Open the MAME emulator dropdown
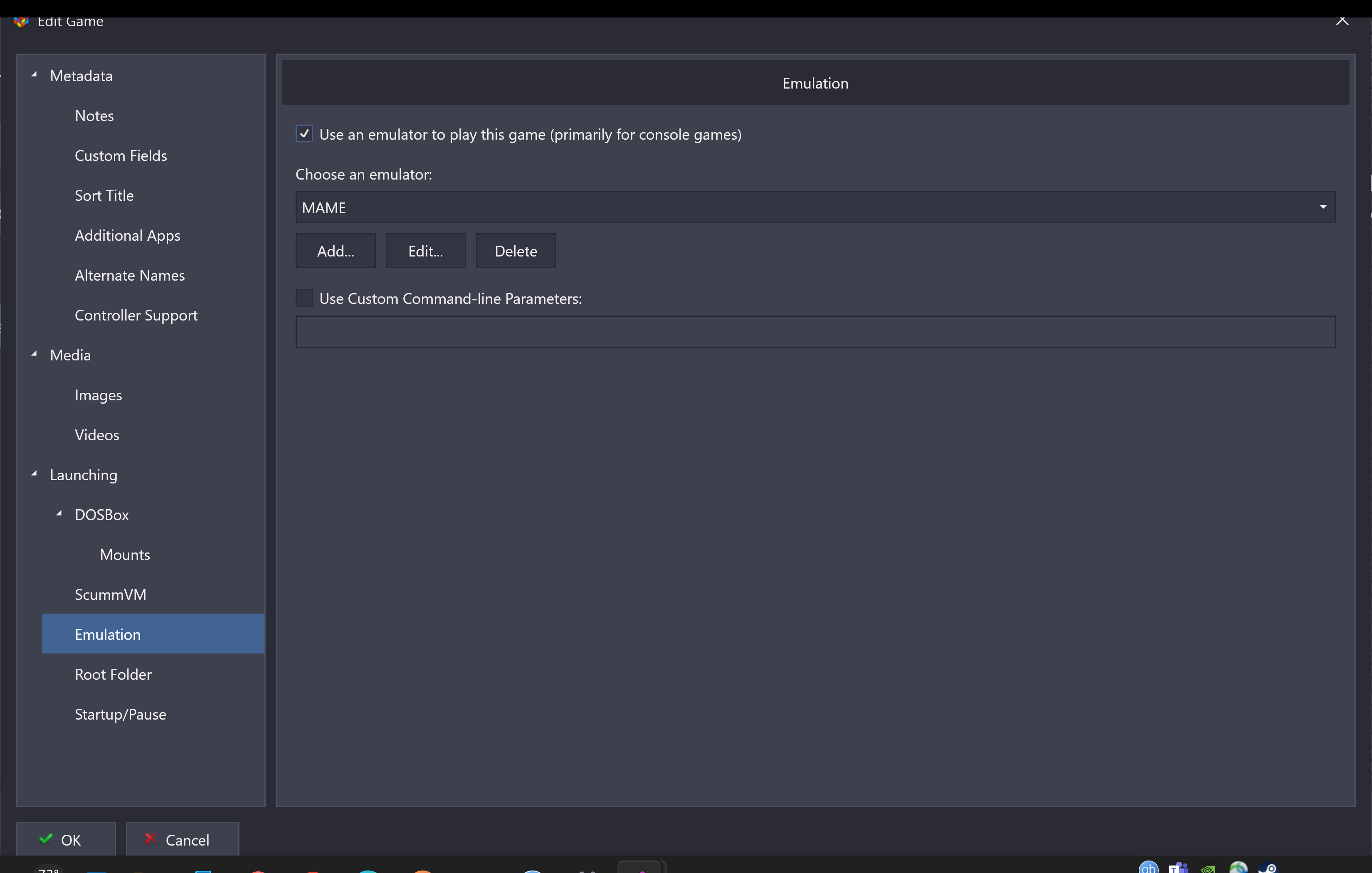Viewport: 1372px width, 873px height. 815,207
